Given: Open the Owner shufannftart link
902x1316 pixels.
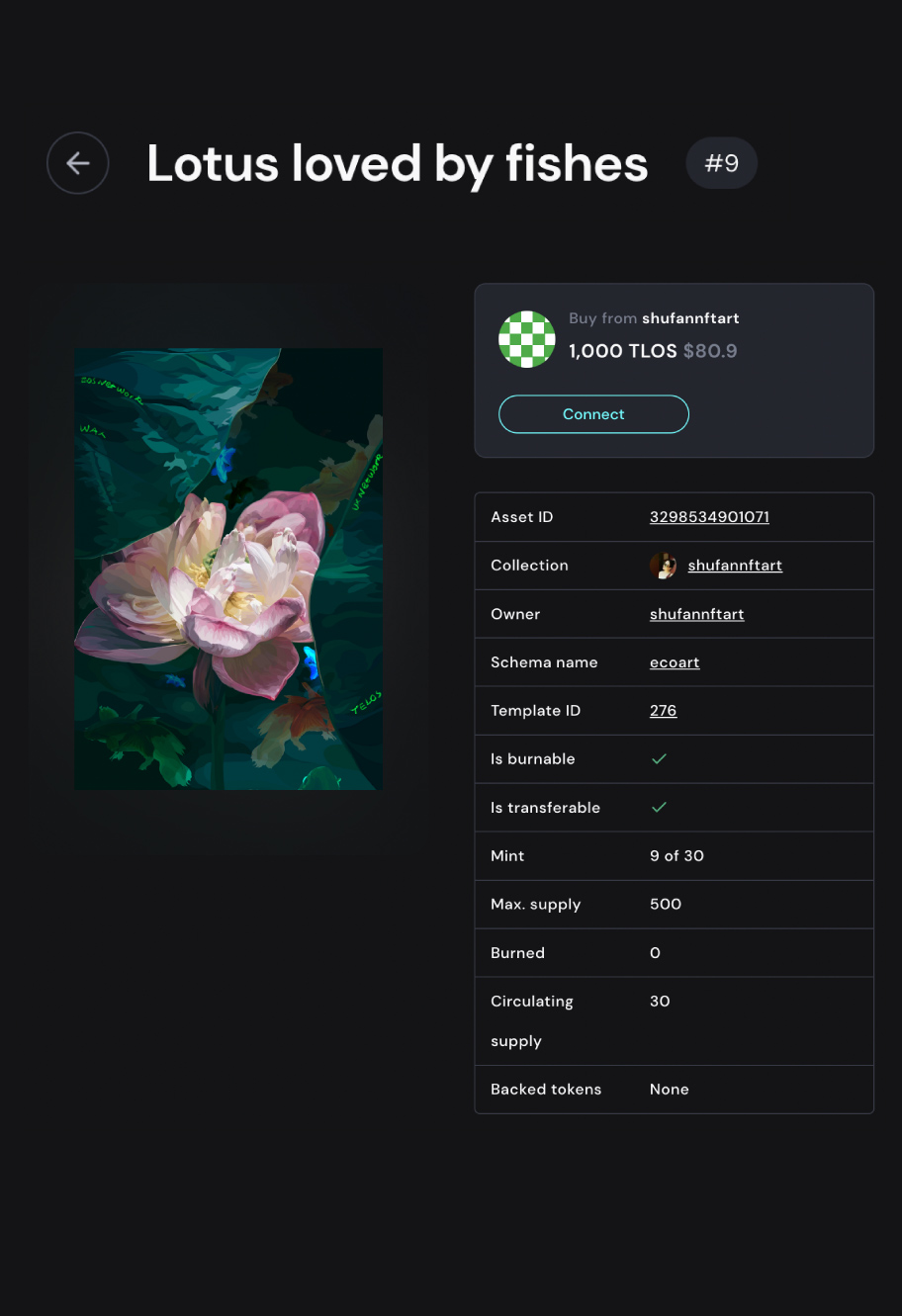Looking at the screenshot, I should (x=696, y=614).
